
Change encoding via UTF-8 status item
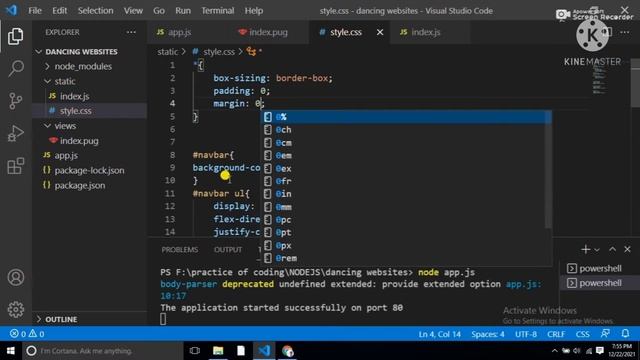click(526, 334)
